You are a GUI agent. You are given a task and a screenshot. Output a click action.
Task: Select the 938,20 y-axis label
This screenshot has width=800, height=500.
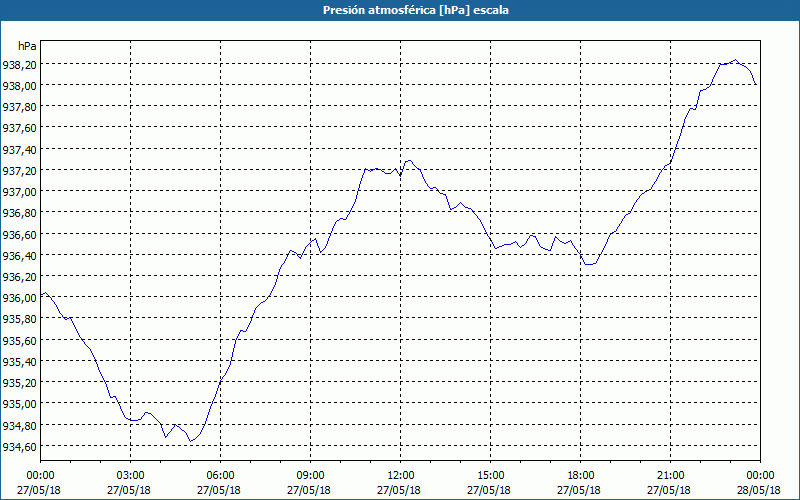click(x=19, y=65)
